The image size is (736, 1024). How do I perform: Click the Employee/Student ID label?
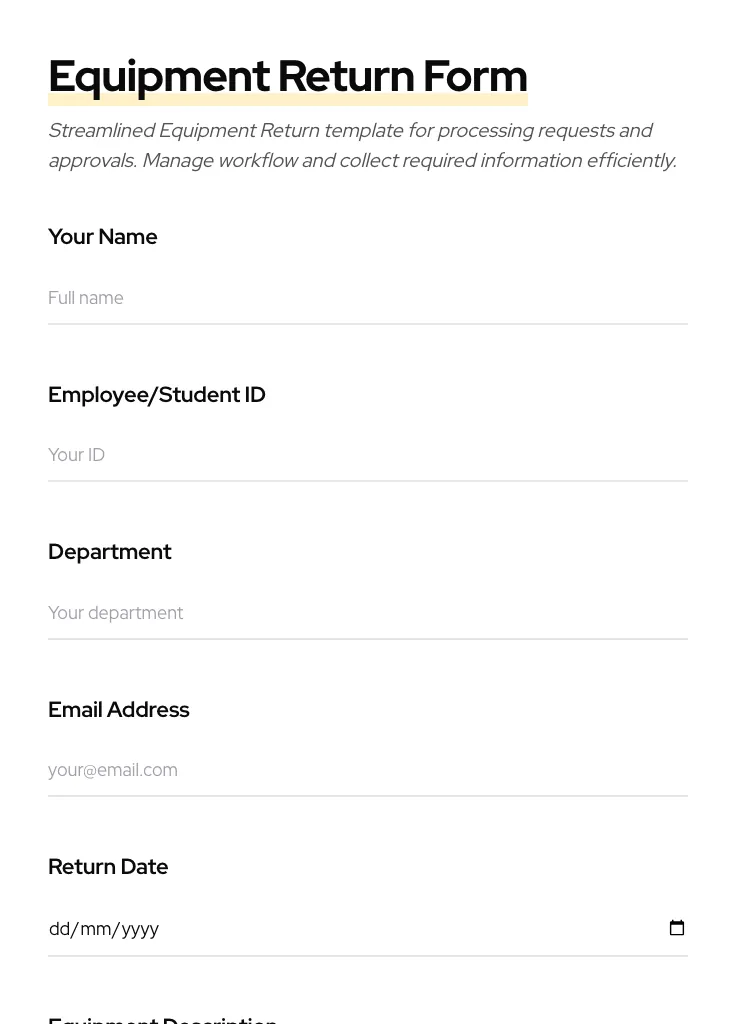[x=157, y=395]
